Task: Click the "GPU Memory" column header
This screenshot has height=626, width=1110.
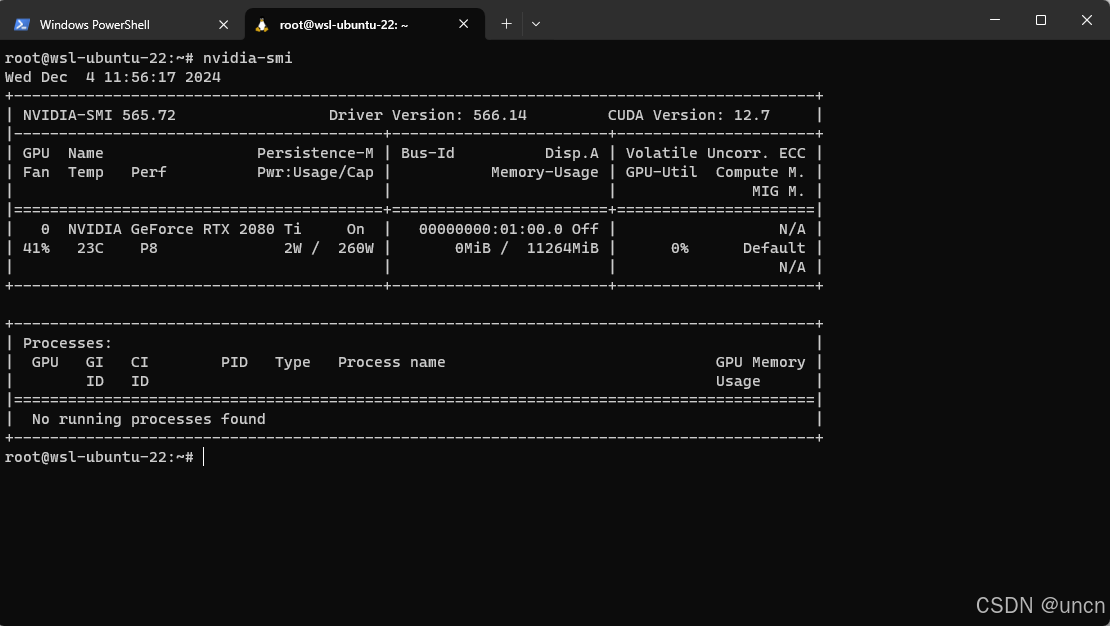Action: [760, 363]
